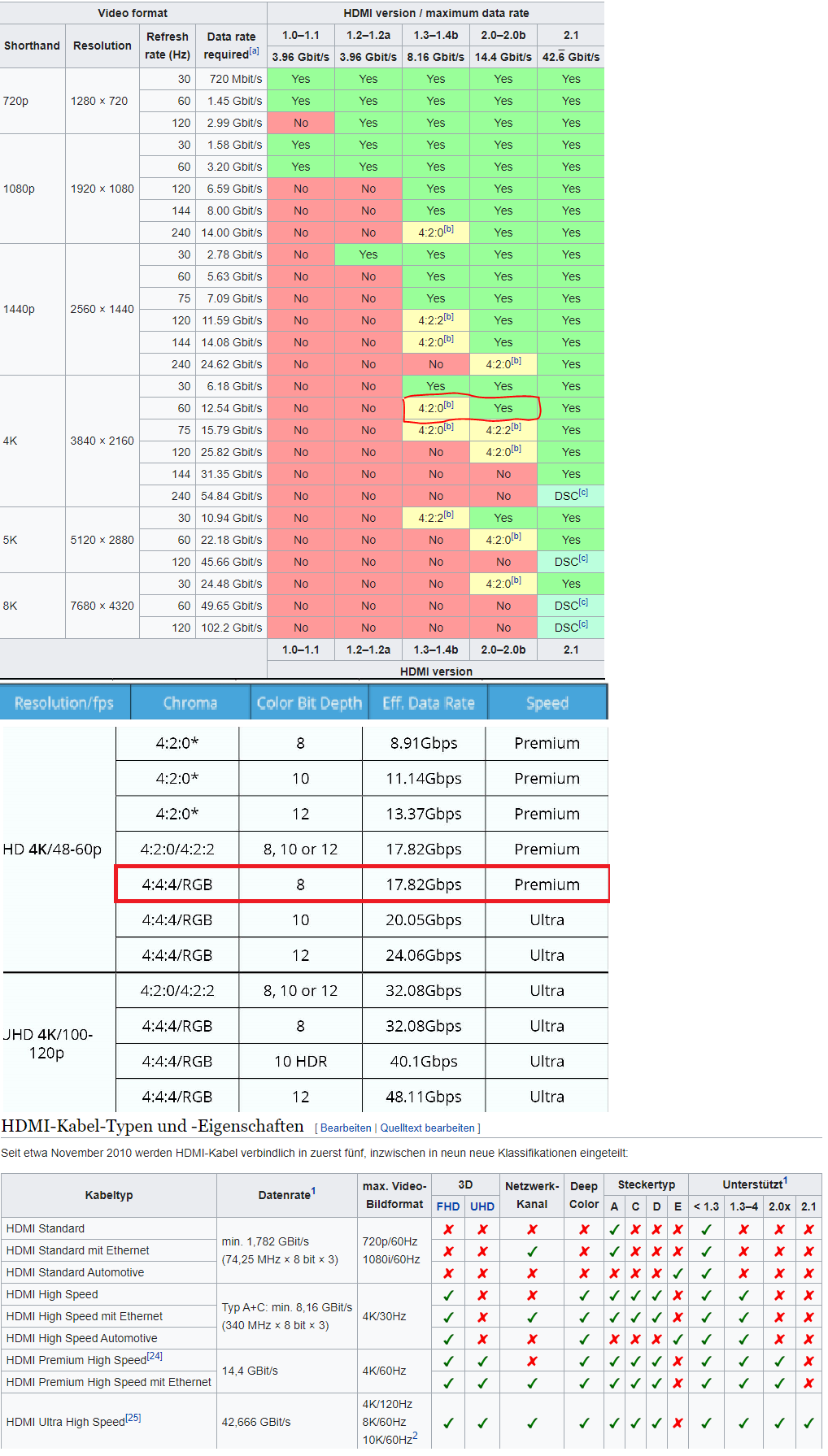
Task: Click the 31.35 Gbit/s data rate cell
Action: coord(232,474)
